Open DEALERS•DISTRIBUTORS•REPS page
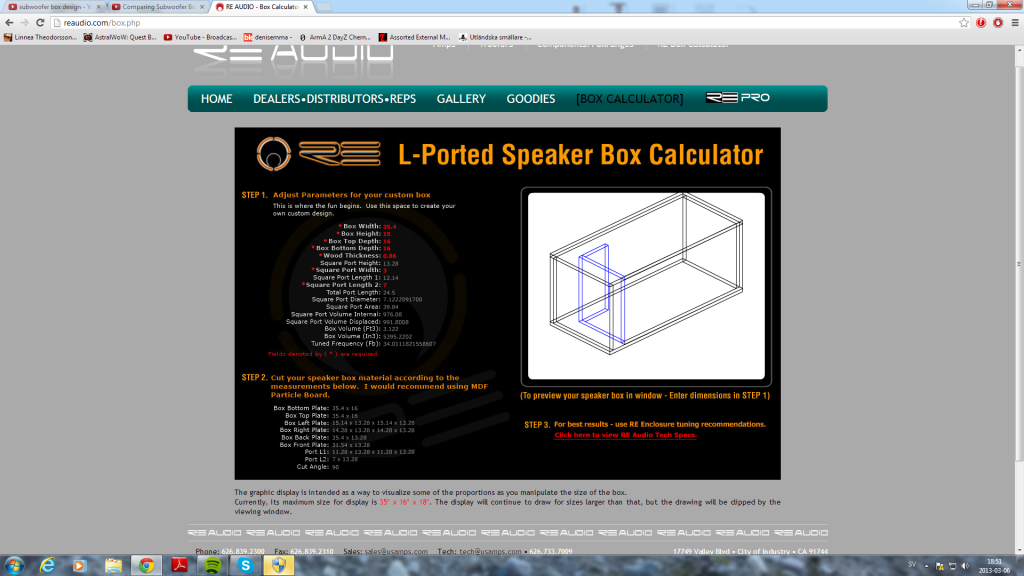Viewport: 1024px width, 576px height. coord(334,99)
